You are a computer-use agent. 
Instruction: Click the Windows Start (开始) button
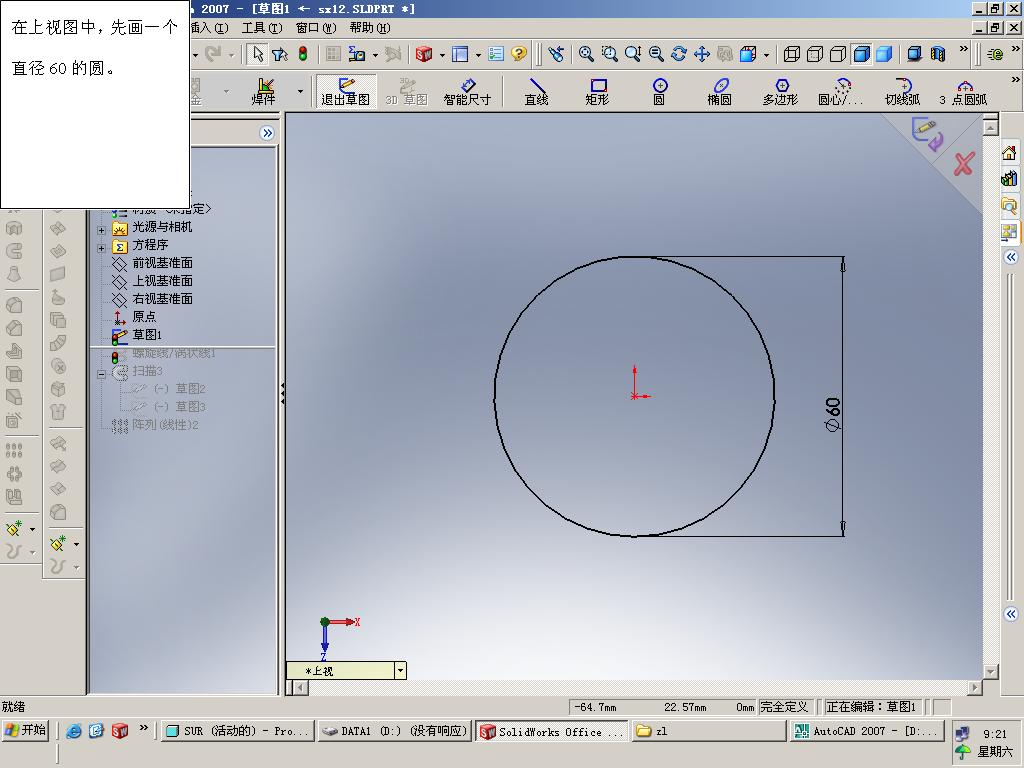point(25,730)
